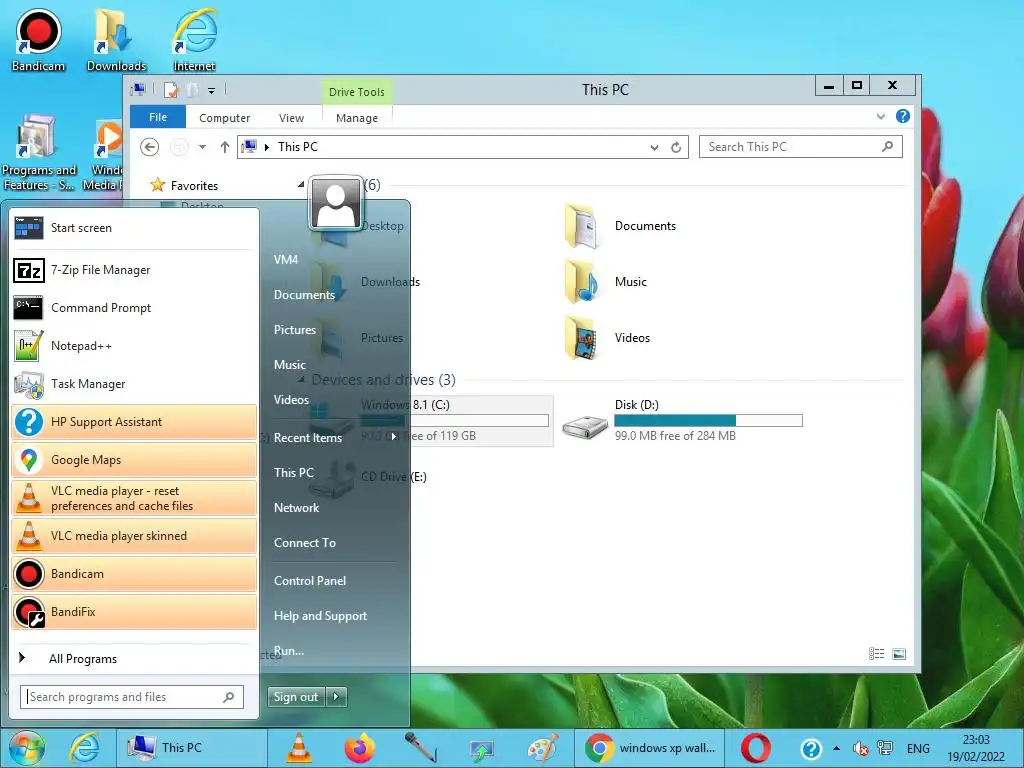Open Google Maps from Start menu
This screenshot has height=768, width=1024.
pos(134,460)
